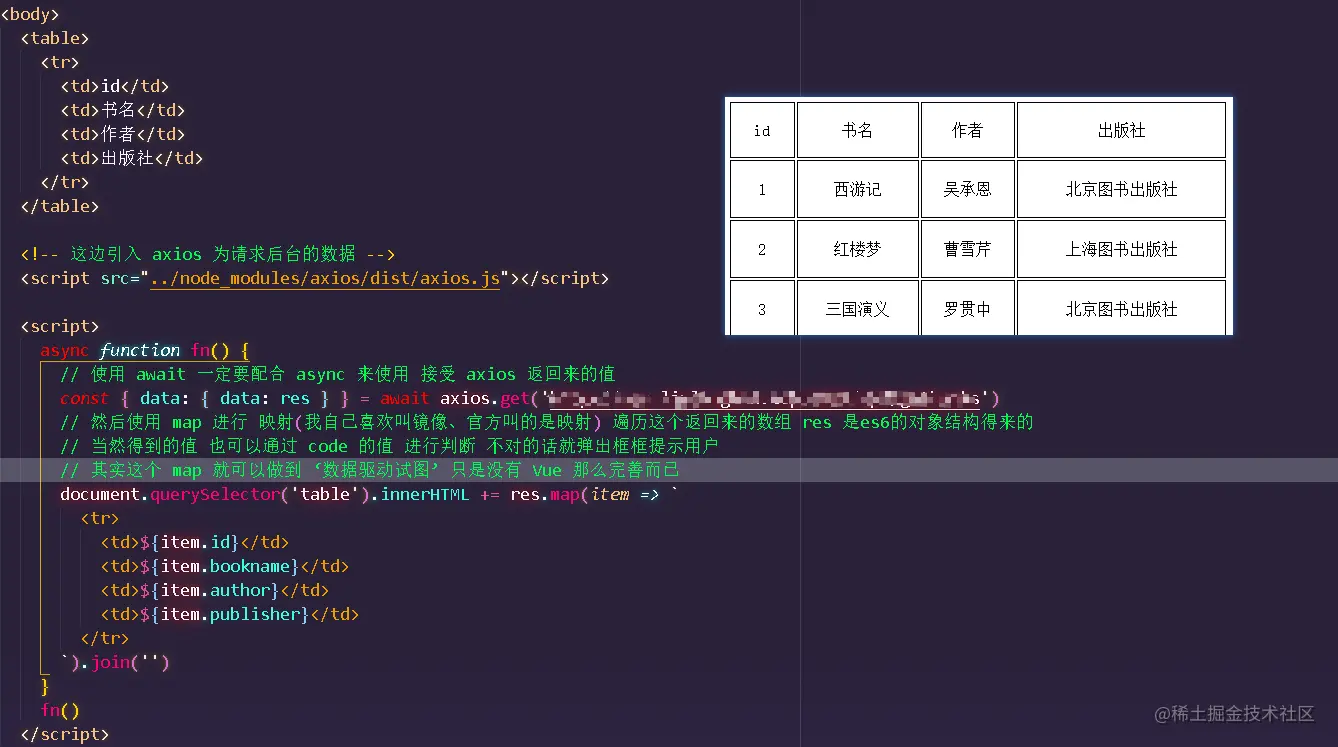Click the id cell with value '3'
1338x747 pixels.
pyautogui.click(x=762, y=308)
